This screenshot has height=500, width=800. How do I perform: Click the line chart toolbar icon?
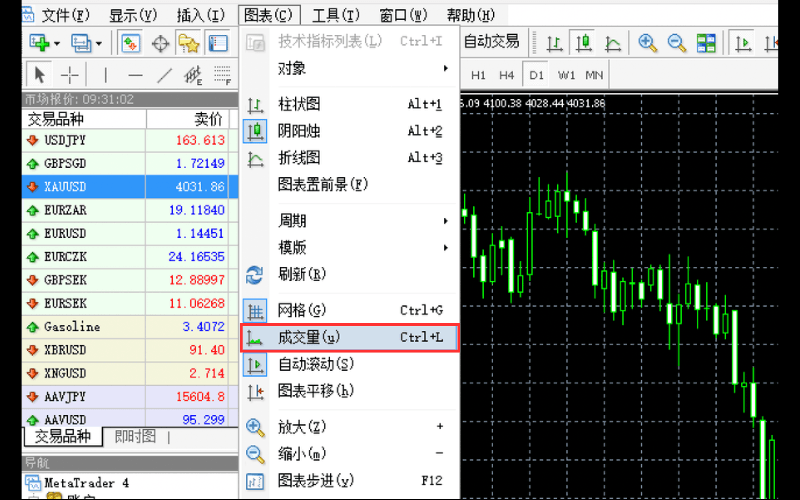[x=612, y=43]
